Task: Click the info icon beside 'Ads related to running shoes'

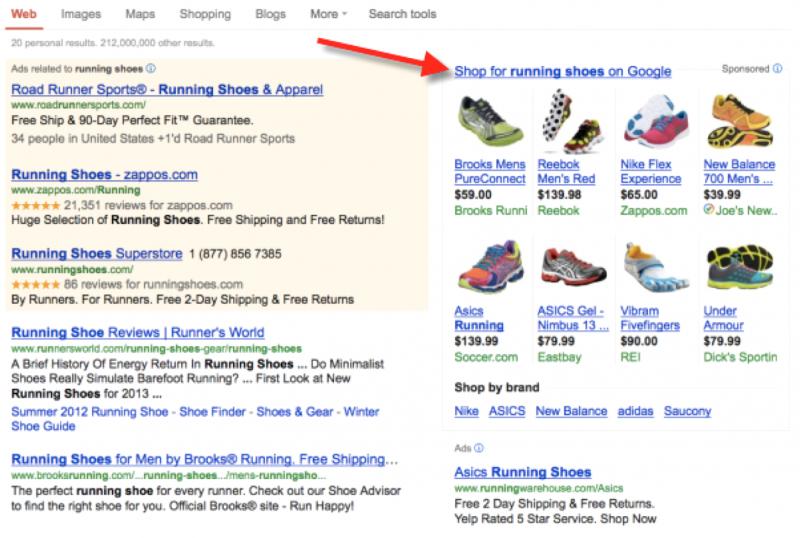Action: [151, 68]
